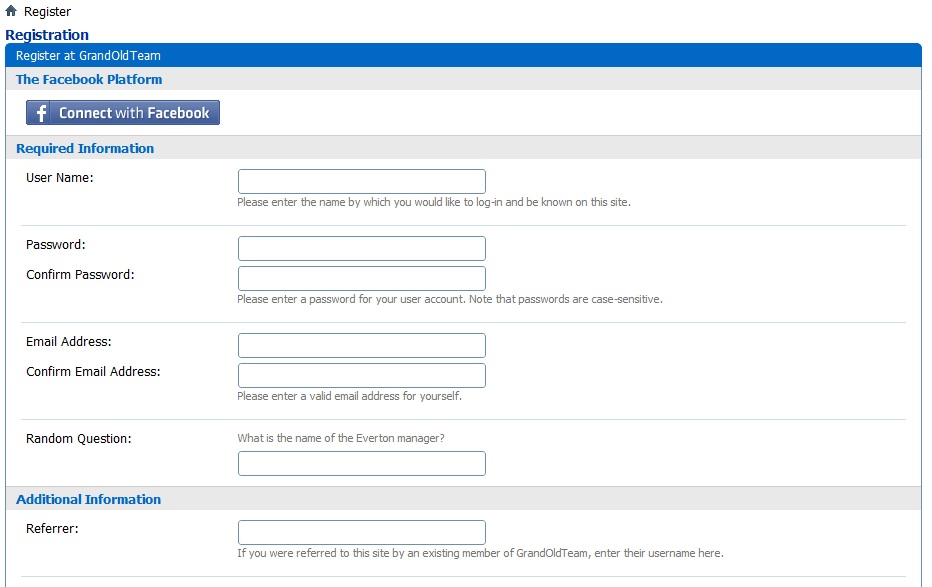The width and height of the screenshot is (932, 587).
Task: Focus the Password input field
Action: pyautogui.click(x=361, y=248)
